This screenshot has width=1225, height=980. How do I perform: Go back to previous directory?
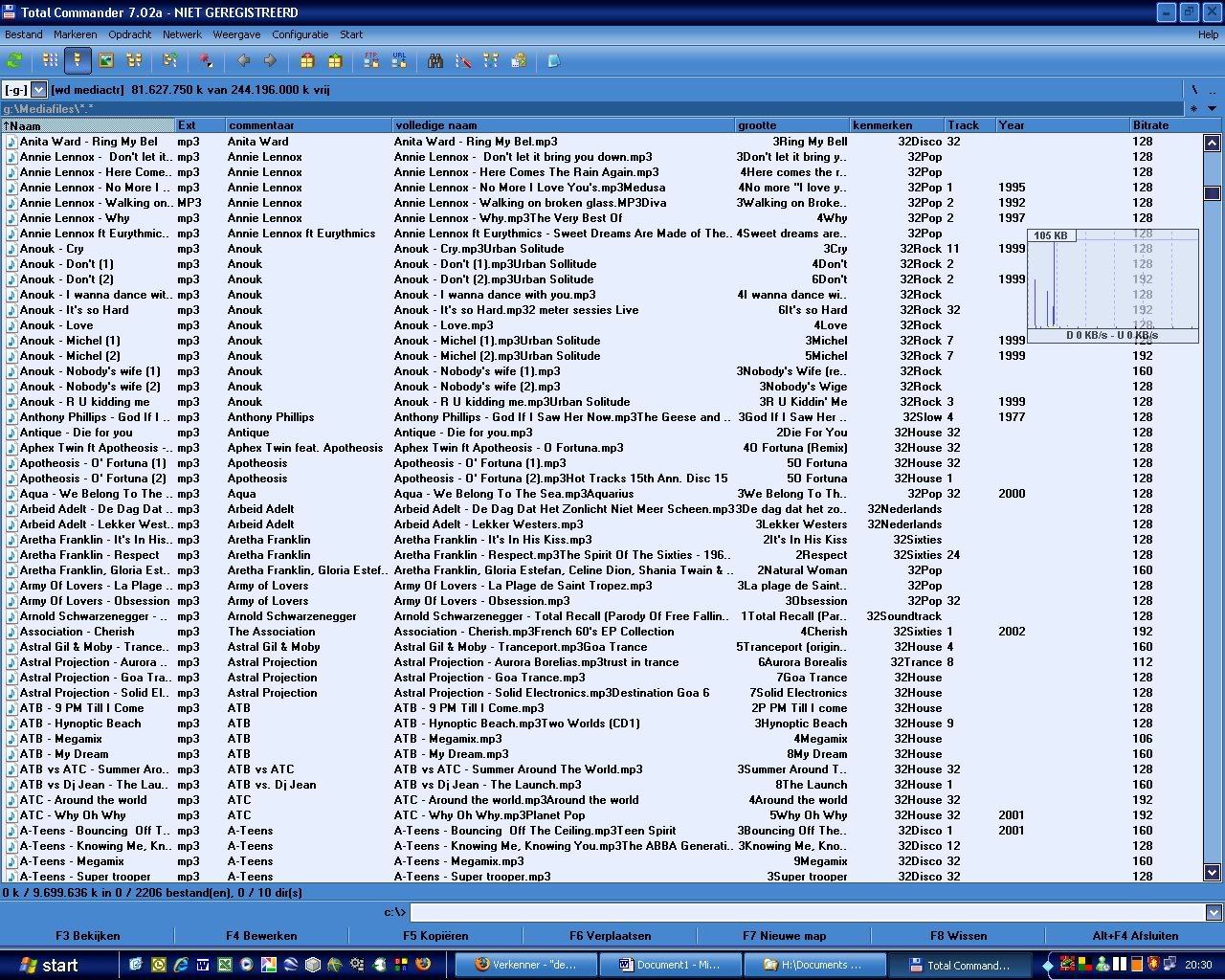tap(243, 60)
